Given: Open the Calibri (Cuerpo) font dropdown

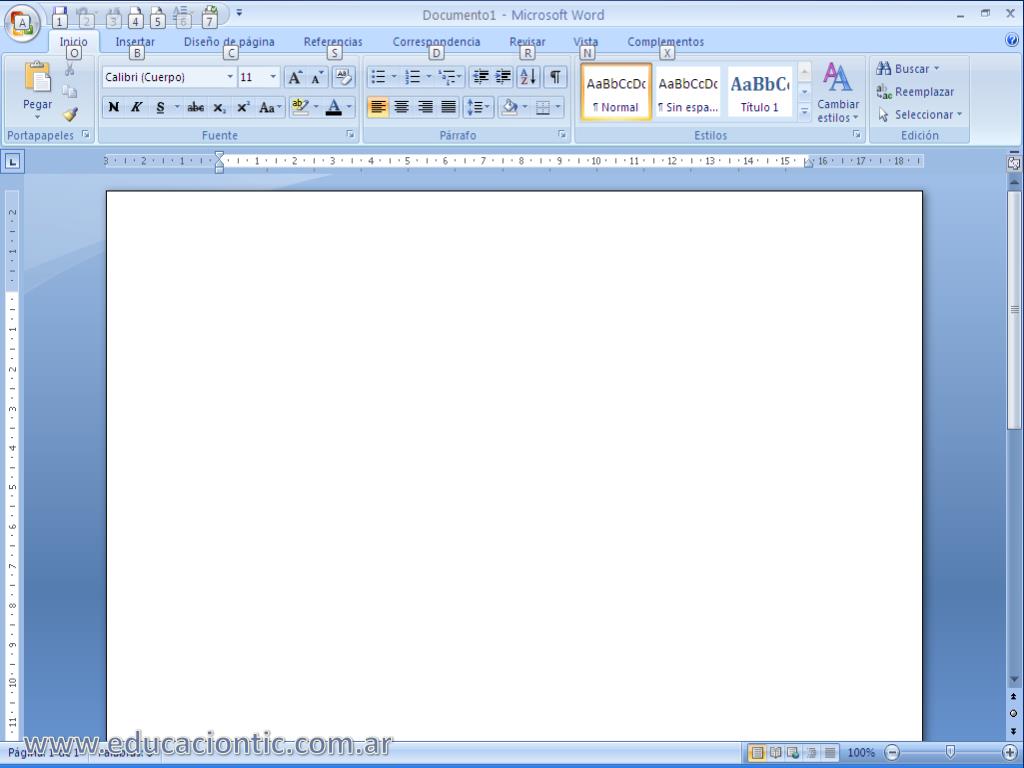Looking at the screenshot, I should point(230,77).
